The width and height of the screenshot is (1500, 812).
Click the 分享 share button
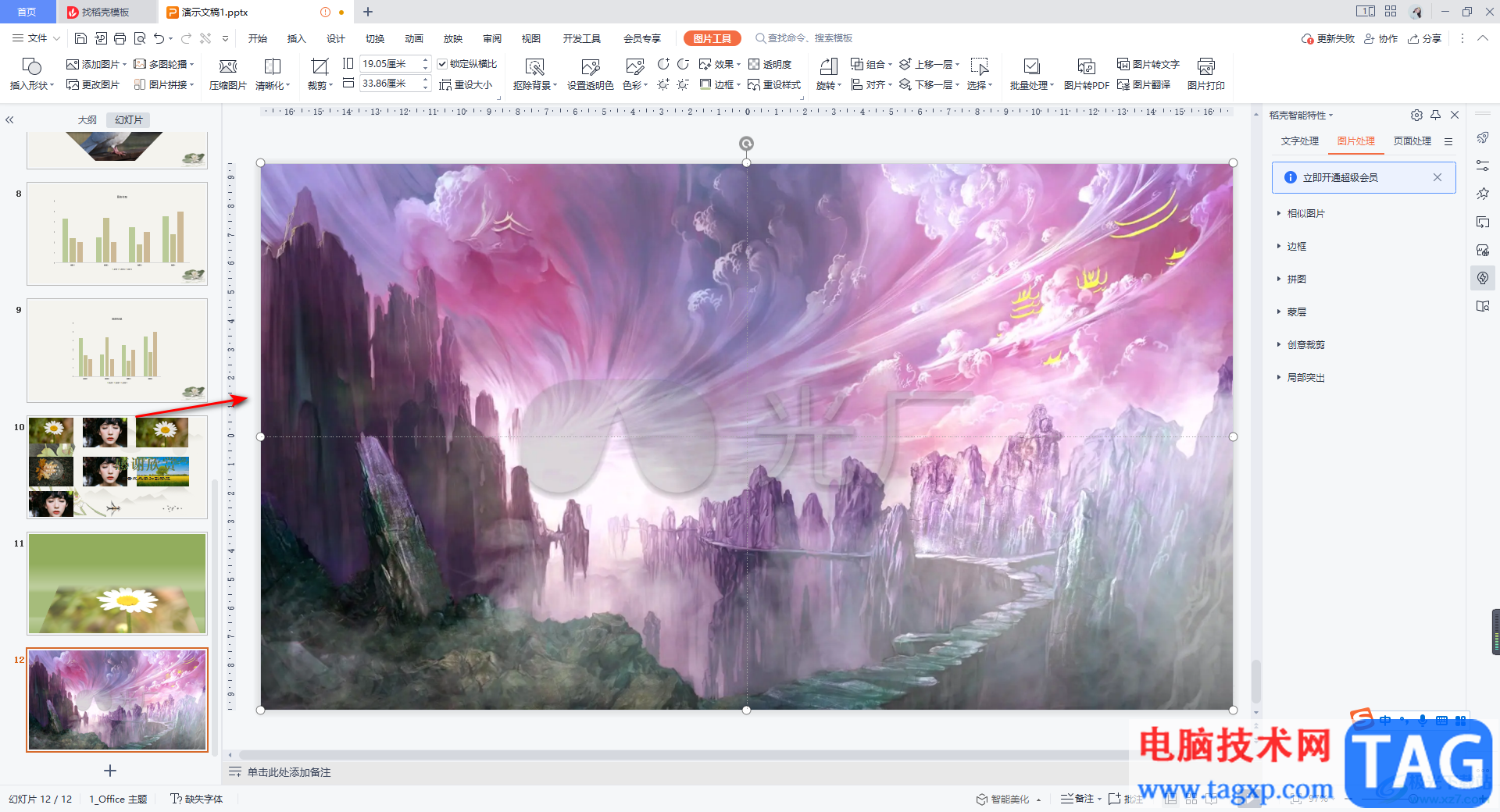pos(1424,38)
